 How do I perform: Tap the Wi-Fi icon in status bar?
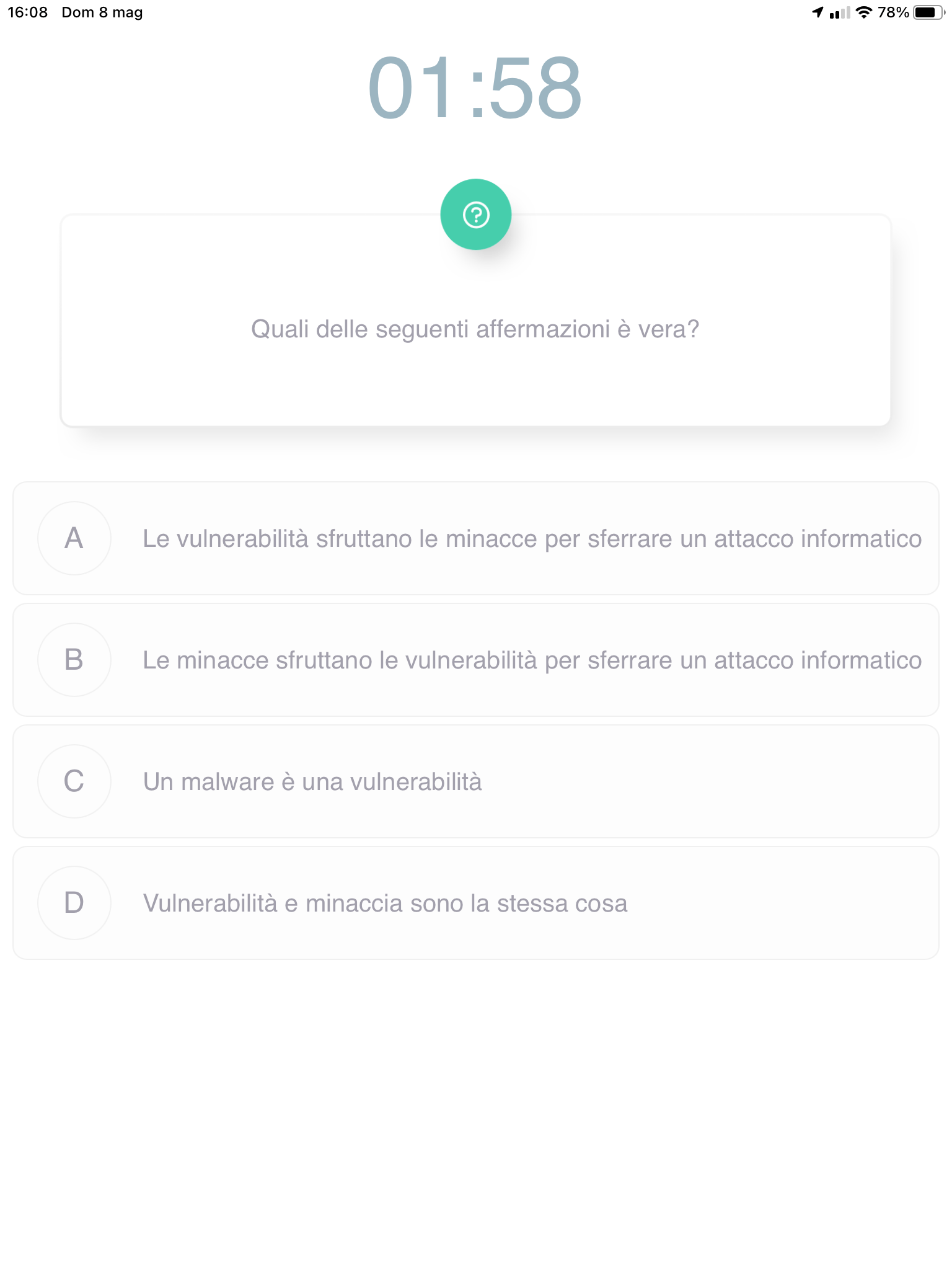tap(863, 12)
